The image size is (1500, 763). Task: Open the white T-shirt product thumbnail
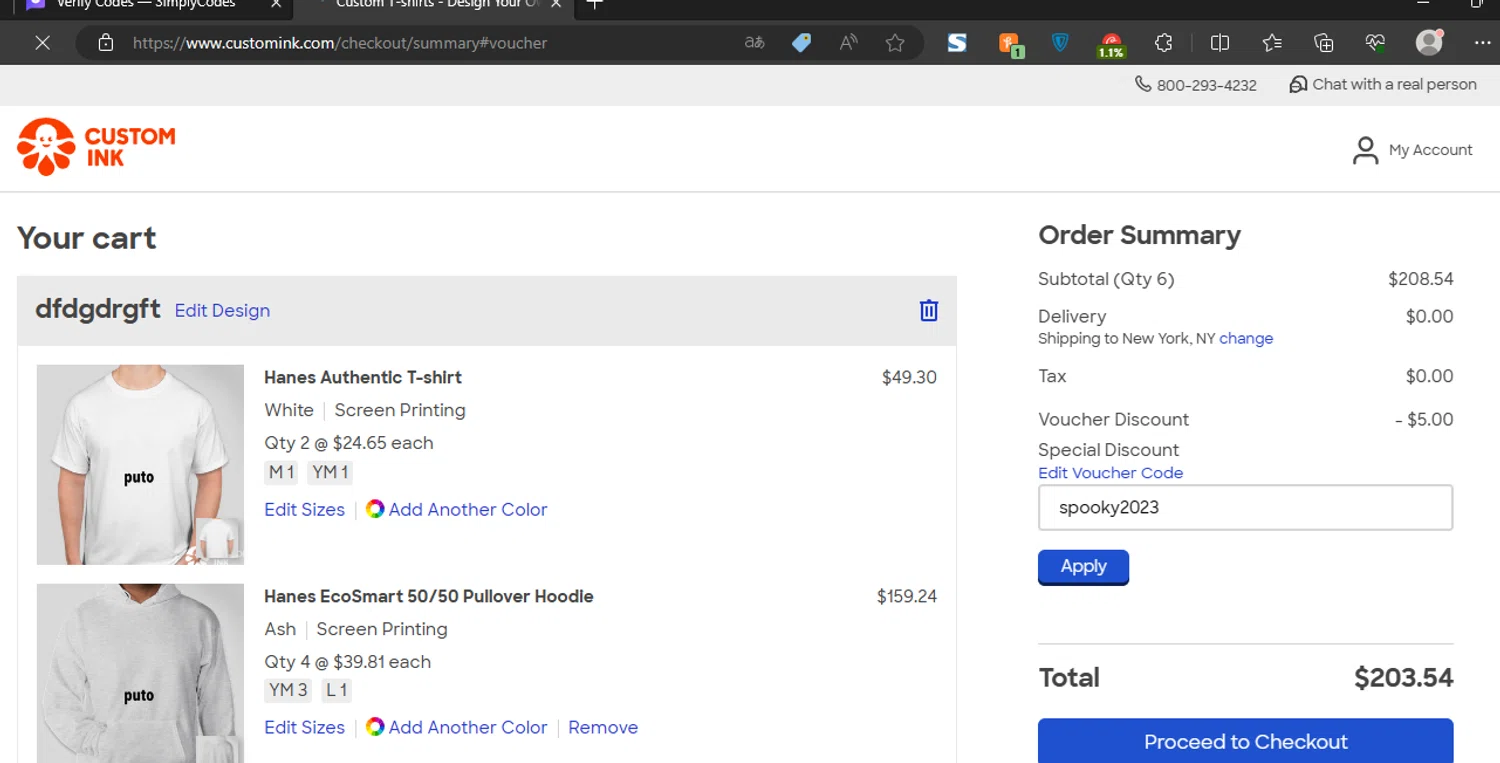coord(140,464)
